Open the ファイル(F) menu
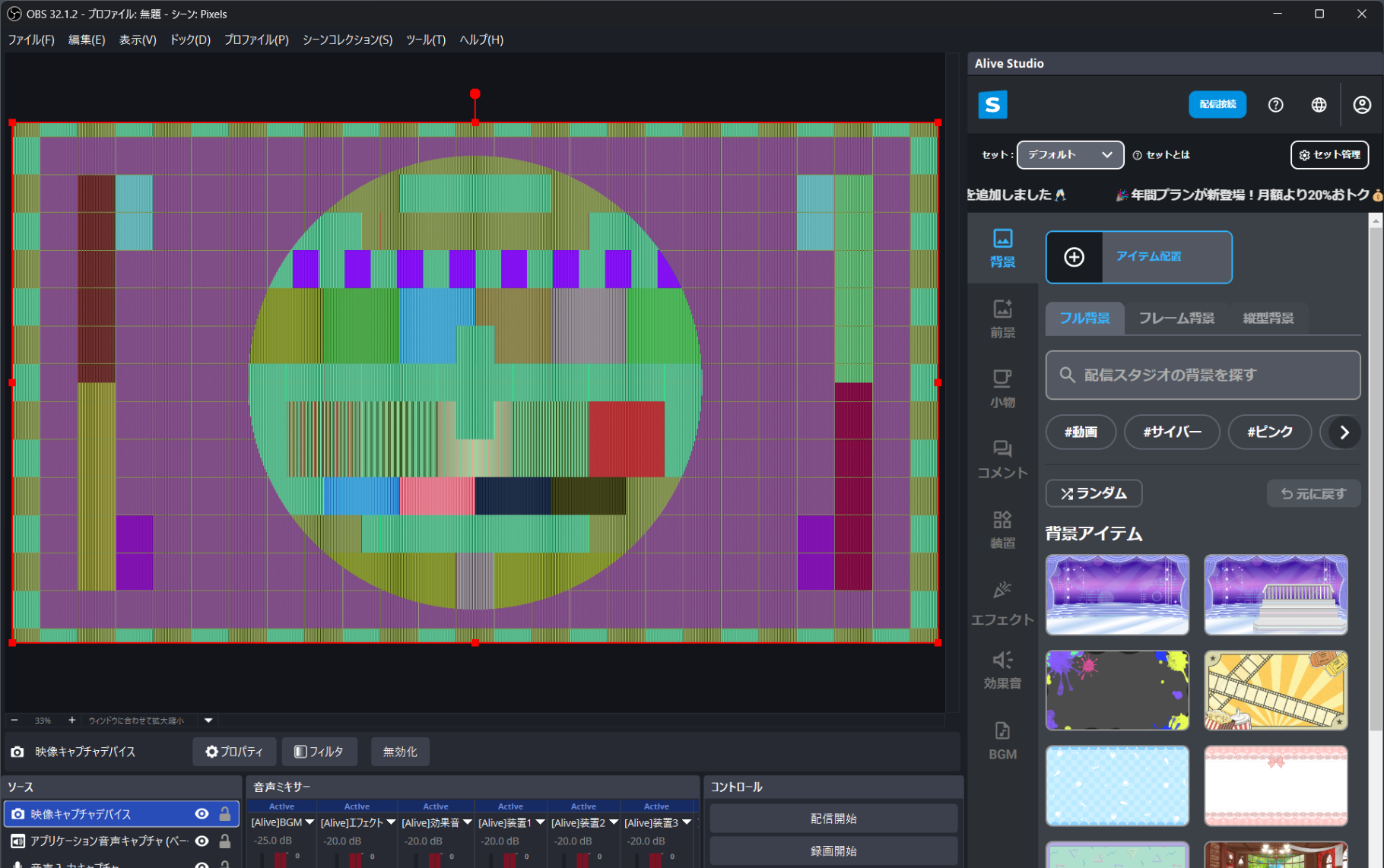The height and width of the screenshot is (868, 1384). 31,40
